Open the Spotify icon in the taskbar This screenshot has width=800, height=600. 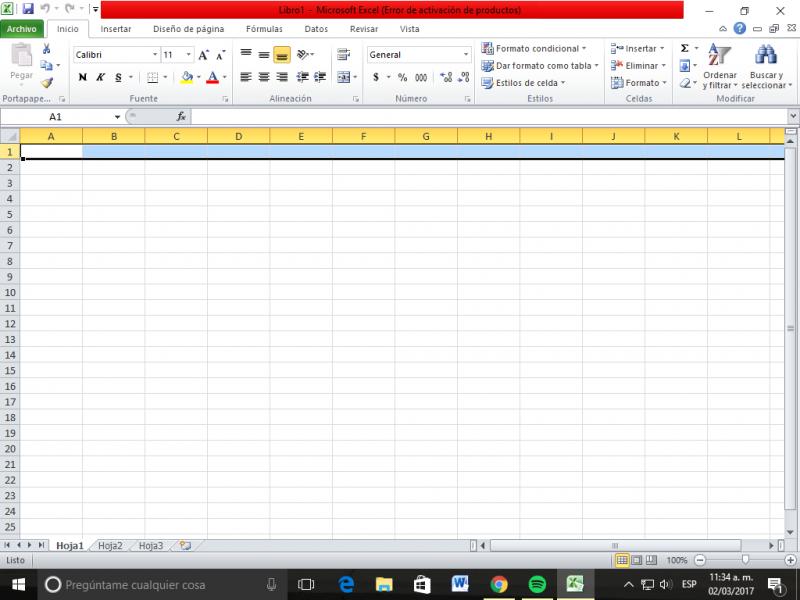pos(537,584)
